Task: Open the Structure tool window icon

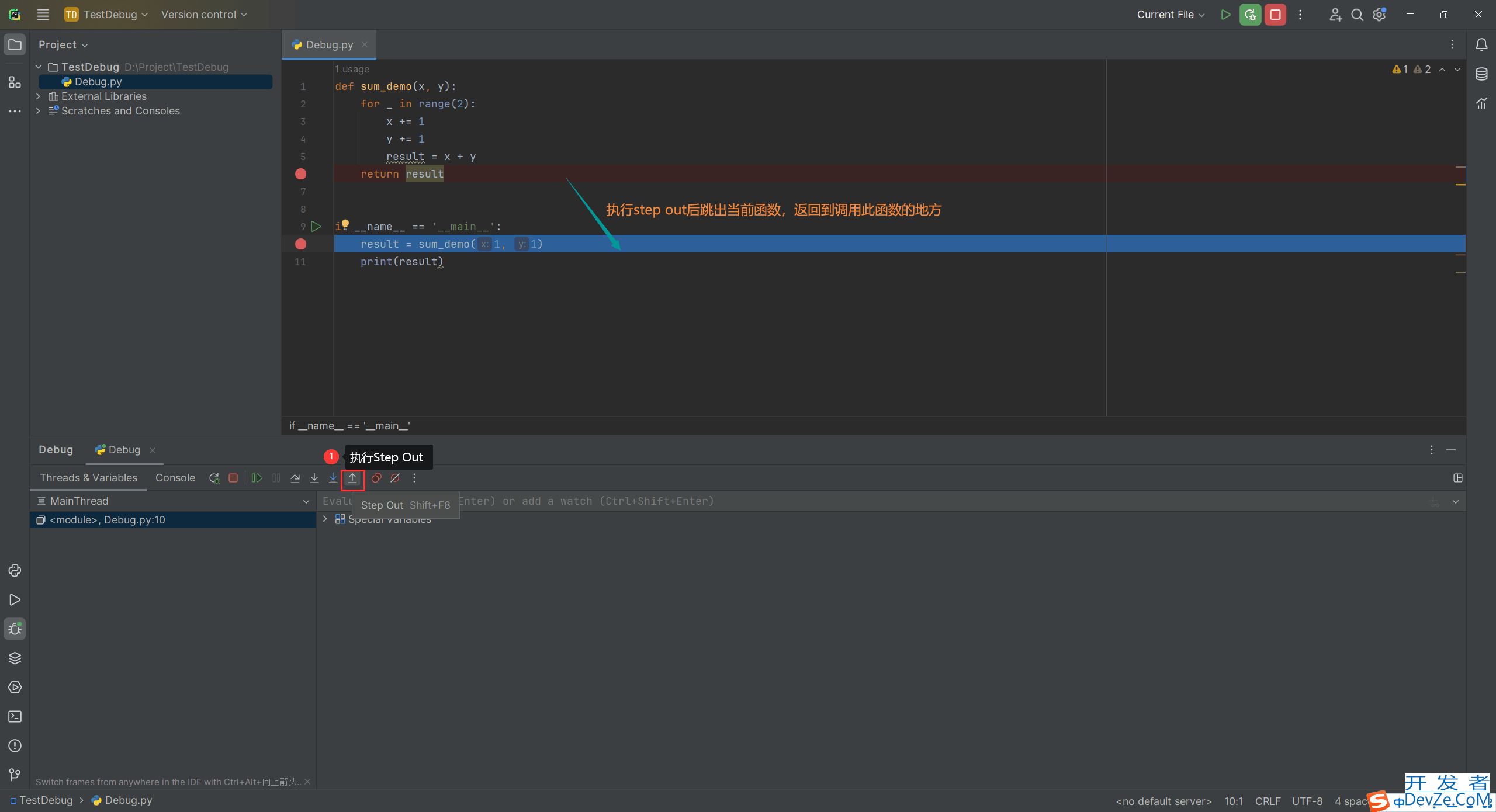Action: point(15,82)
